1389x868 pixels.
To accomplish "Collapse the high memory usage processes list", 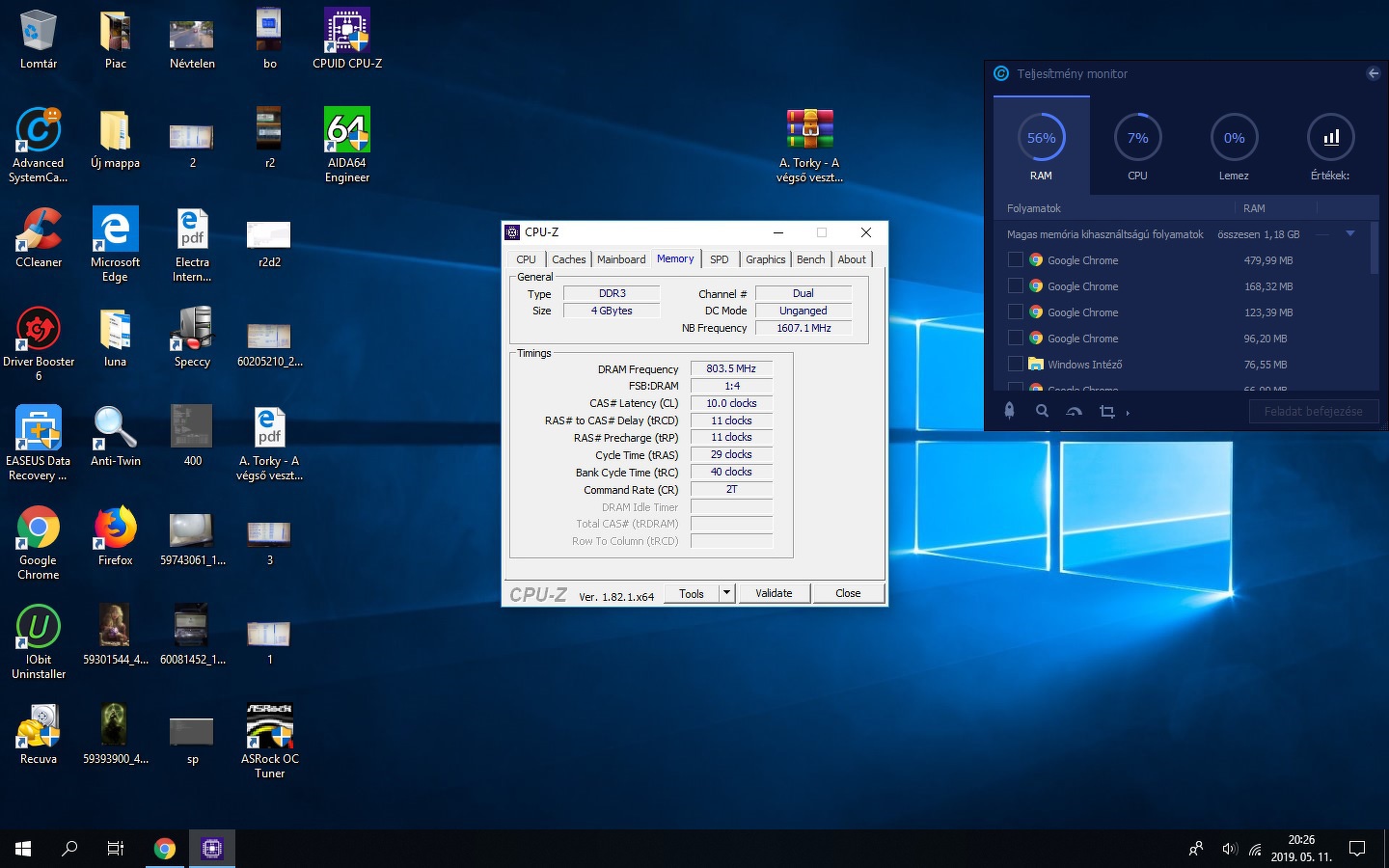I will 1350,233.
